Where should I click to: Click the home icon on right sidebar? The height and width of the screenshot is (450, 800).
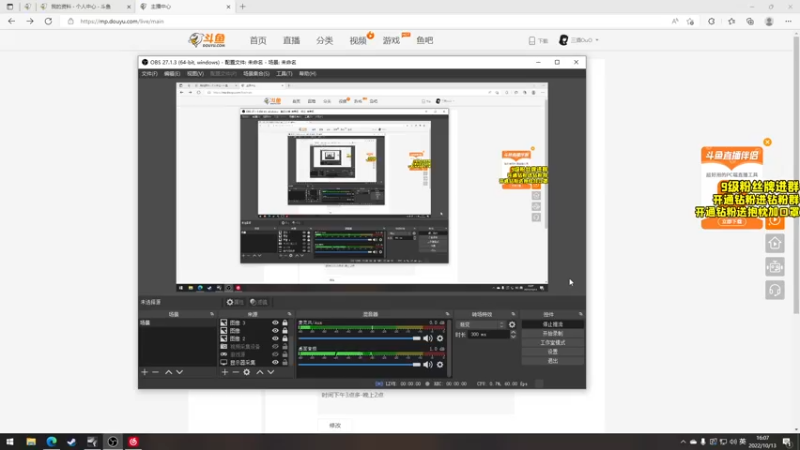(x=774, y=243)
